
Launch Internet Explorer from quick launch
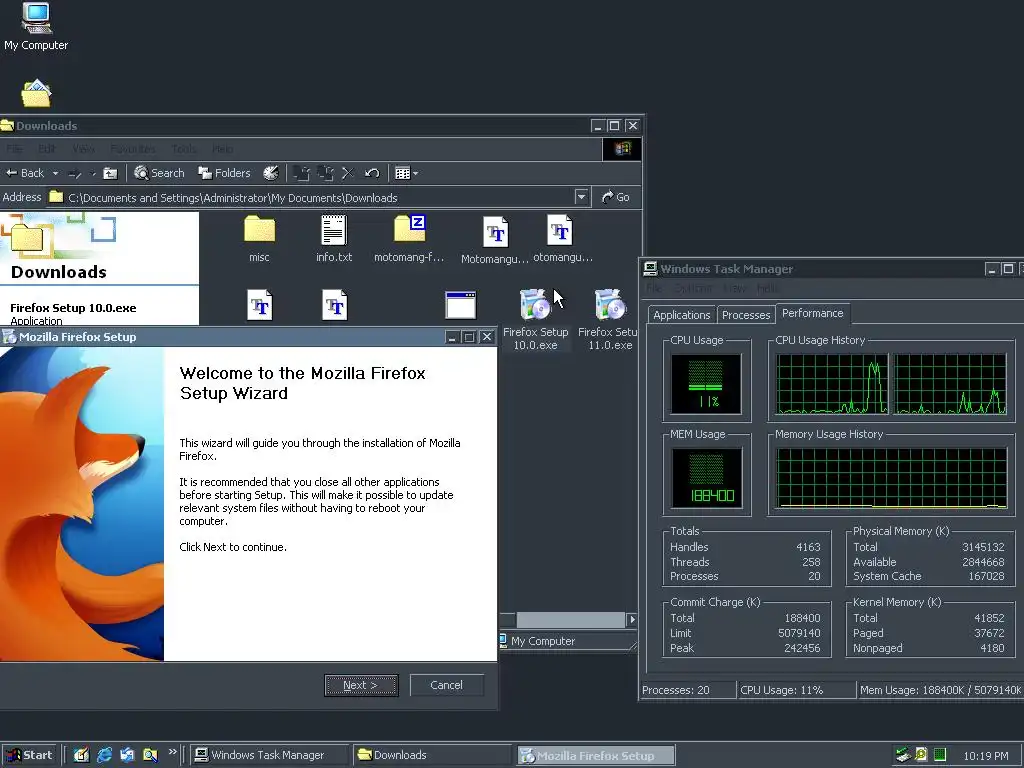point(104,755)
